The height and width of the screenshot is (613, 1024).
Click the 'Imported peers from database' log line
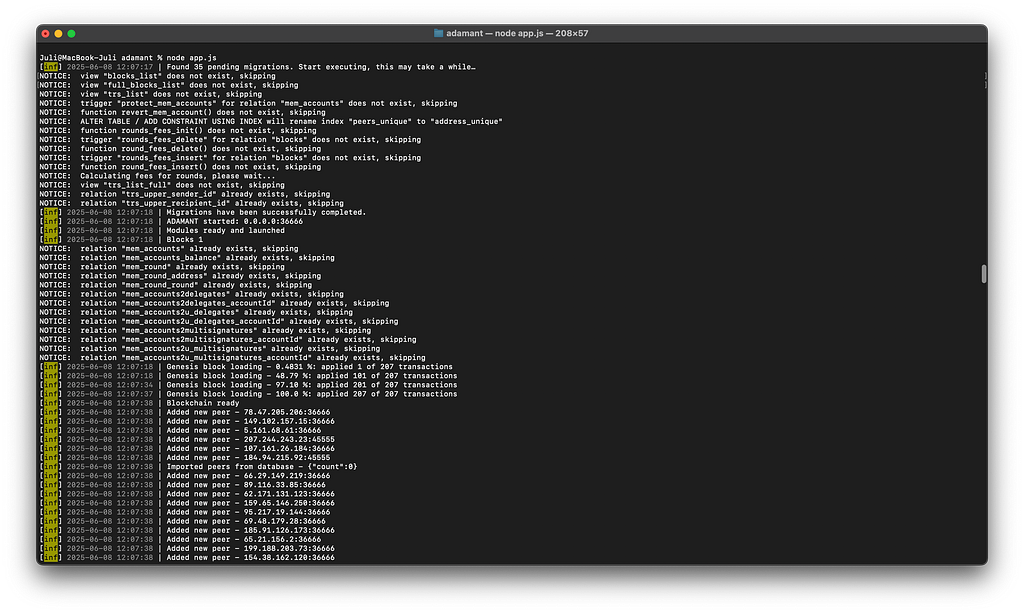click(x=199, y=467)
